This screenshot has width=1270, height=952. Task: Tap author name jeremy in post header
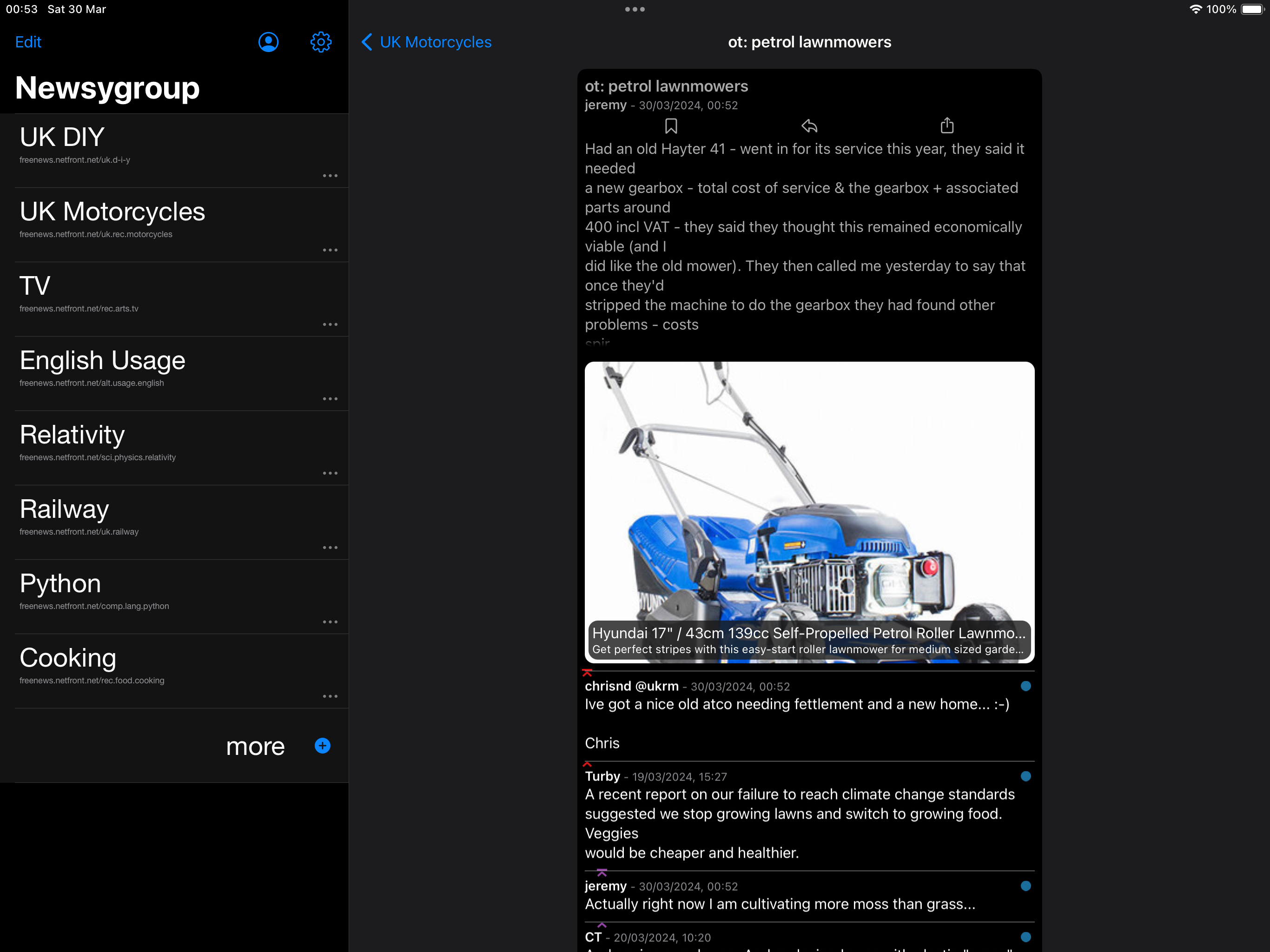coord(606,105)
